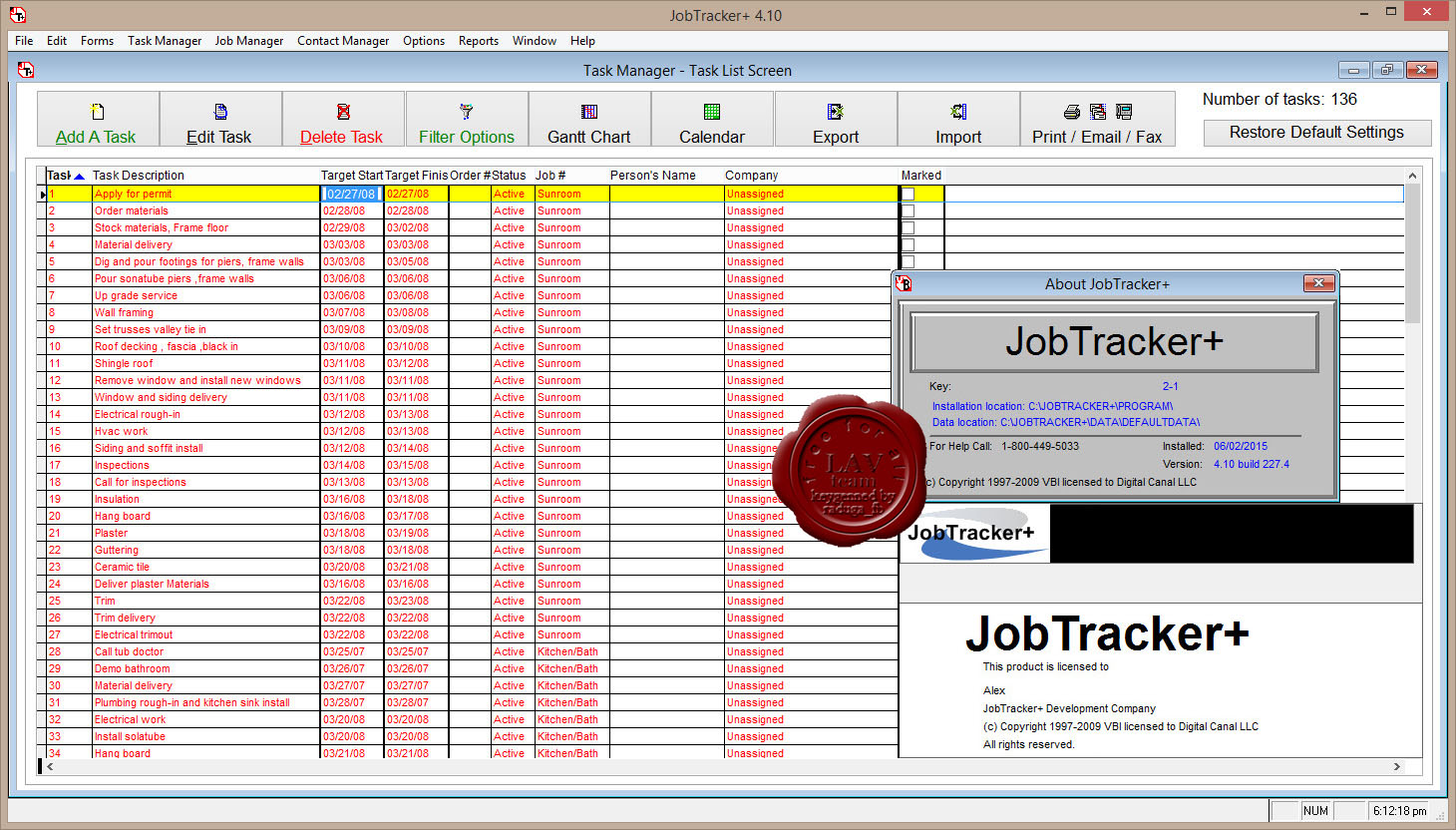
Task: Click the NUM indicator in status bar
Action: tap(1315, 811)
